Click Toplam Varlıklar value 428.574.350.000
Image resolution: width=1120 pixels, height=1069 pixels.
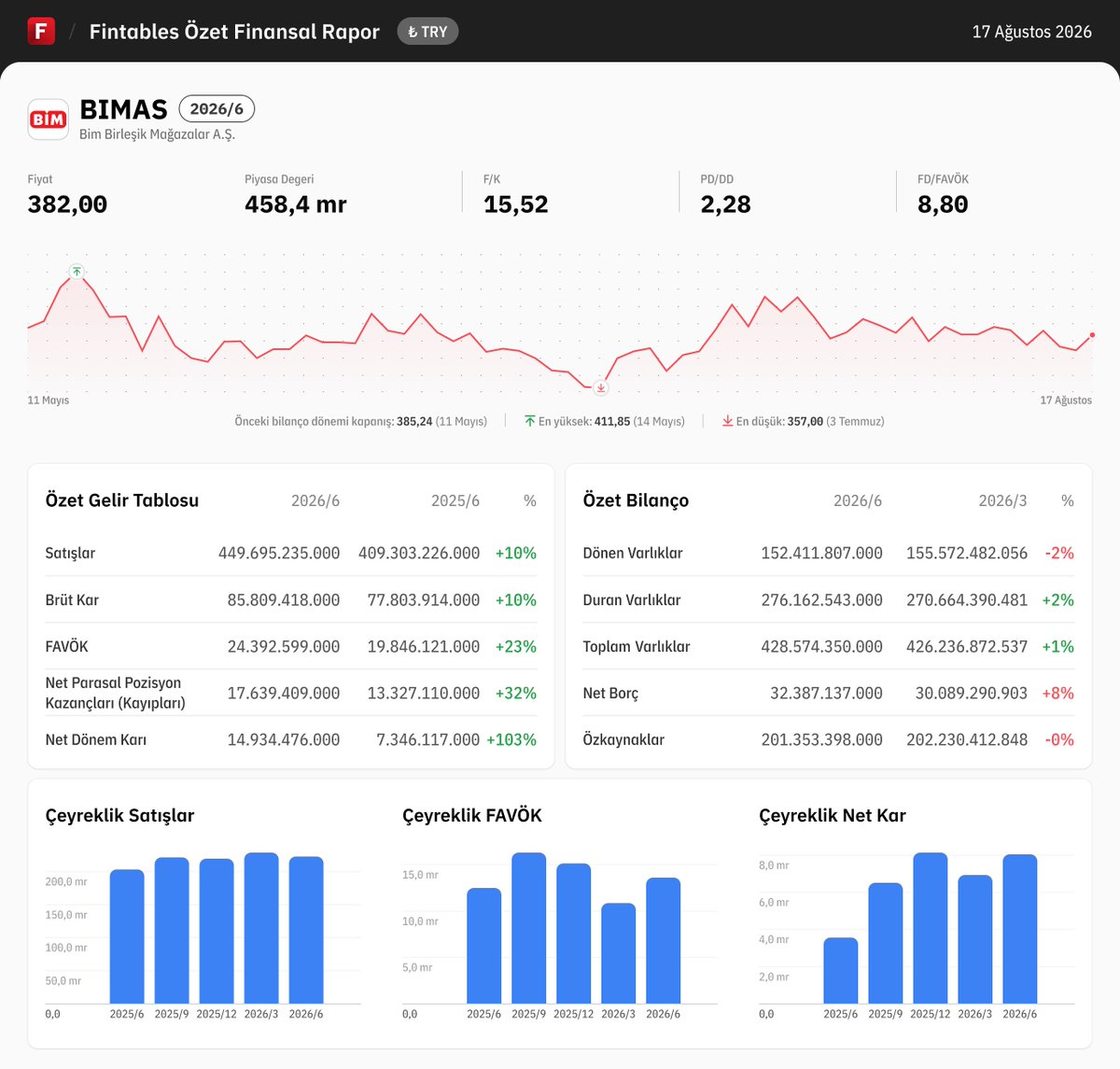click(x=822, y=646)
